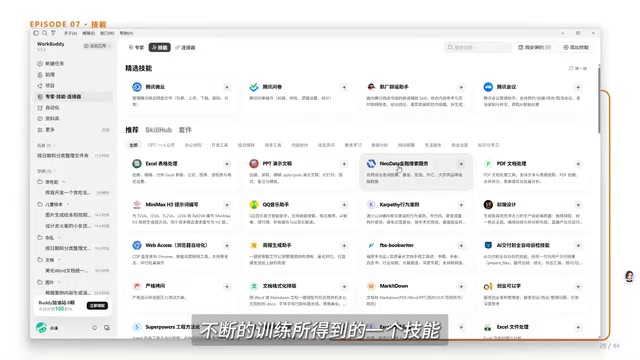640x360 pixels.
Task: Add the Excel 表格处理 skill with plus
Action: [x=227, y=164]
